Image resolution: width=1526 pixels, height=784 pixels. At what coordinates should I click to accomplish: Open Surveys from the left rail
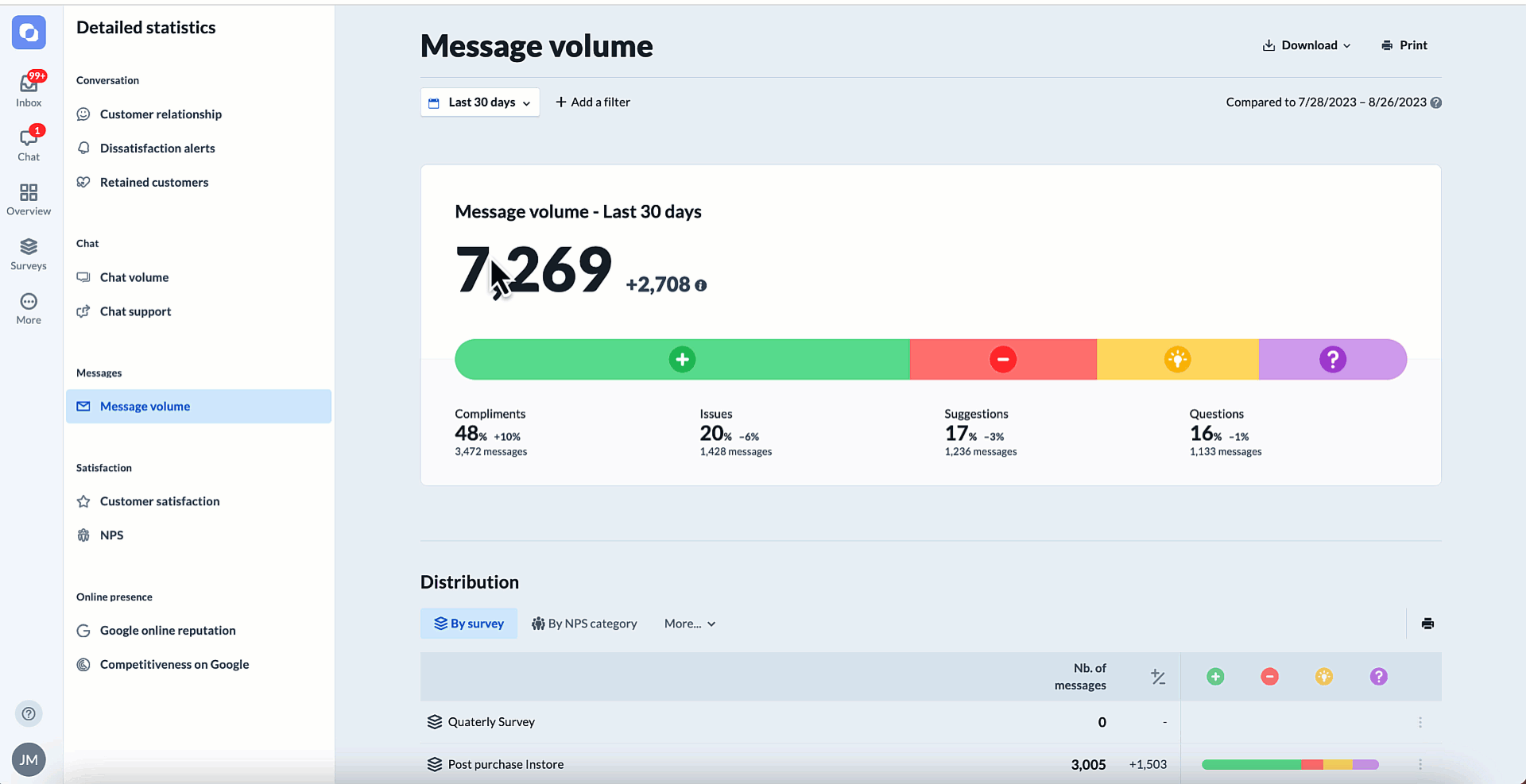click(x=29, y=254)
